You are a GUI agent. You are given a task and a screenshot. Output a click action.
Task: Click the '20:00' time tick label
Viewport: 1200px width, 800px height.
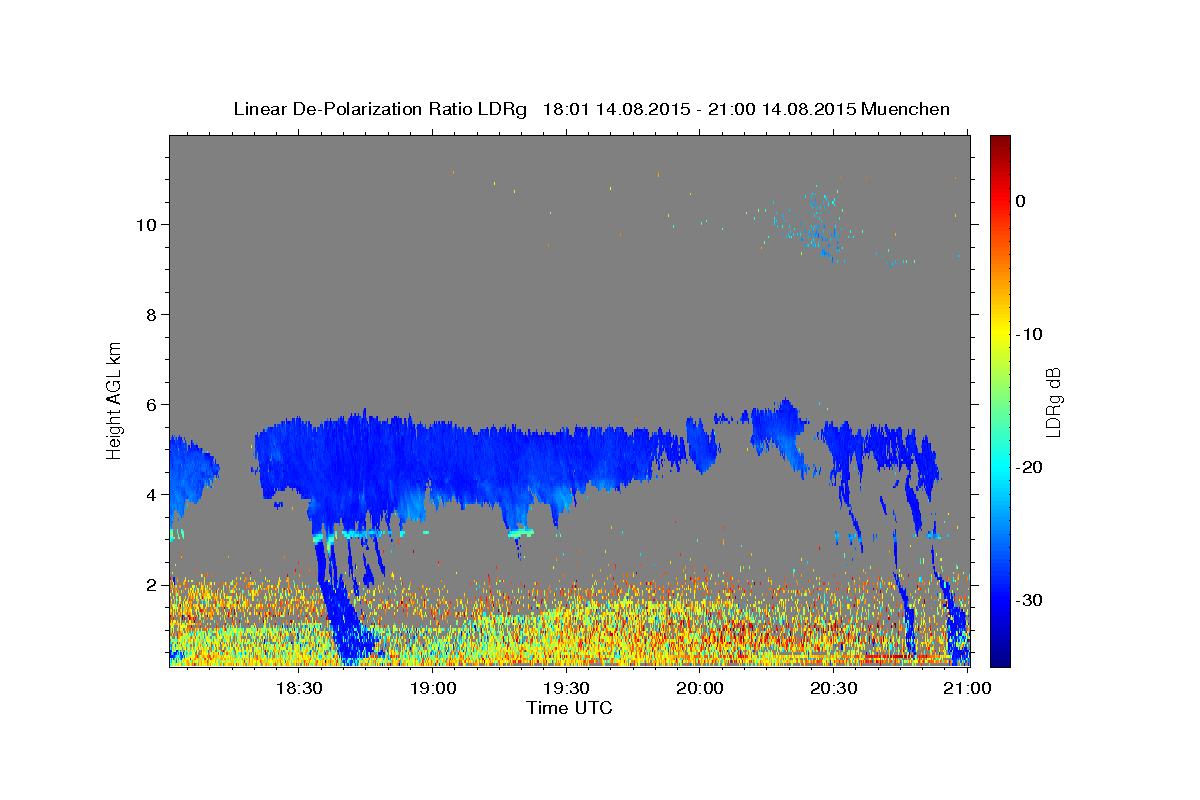click(699, 688)
